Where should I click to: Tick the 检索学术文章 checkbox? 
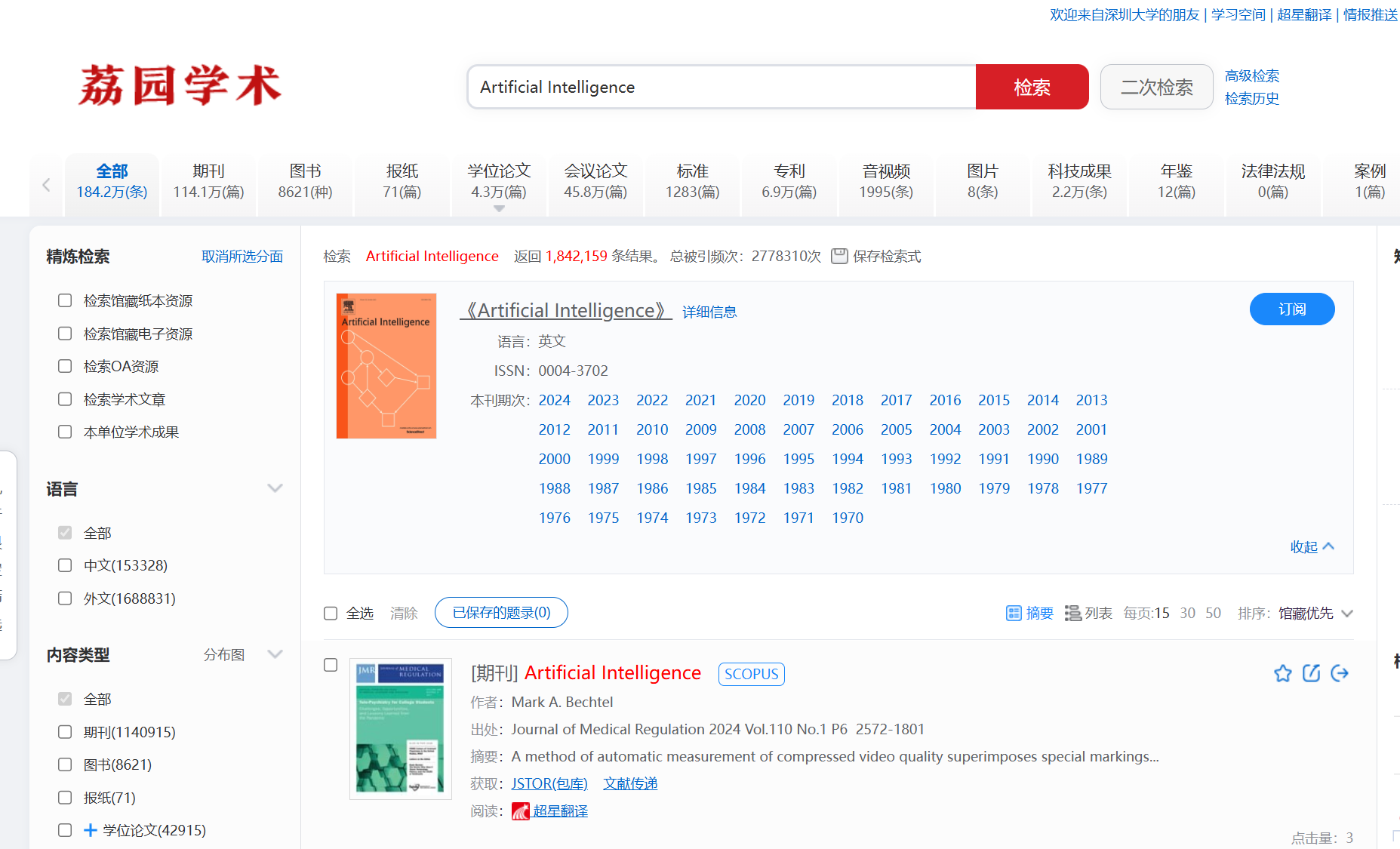click(65, 399)
